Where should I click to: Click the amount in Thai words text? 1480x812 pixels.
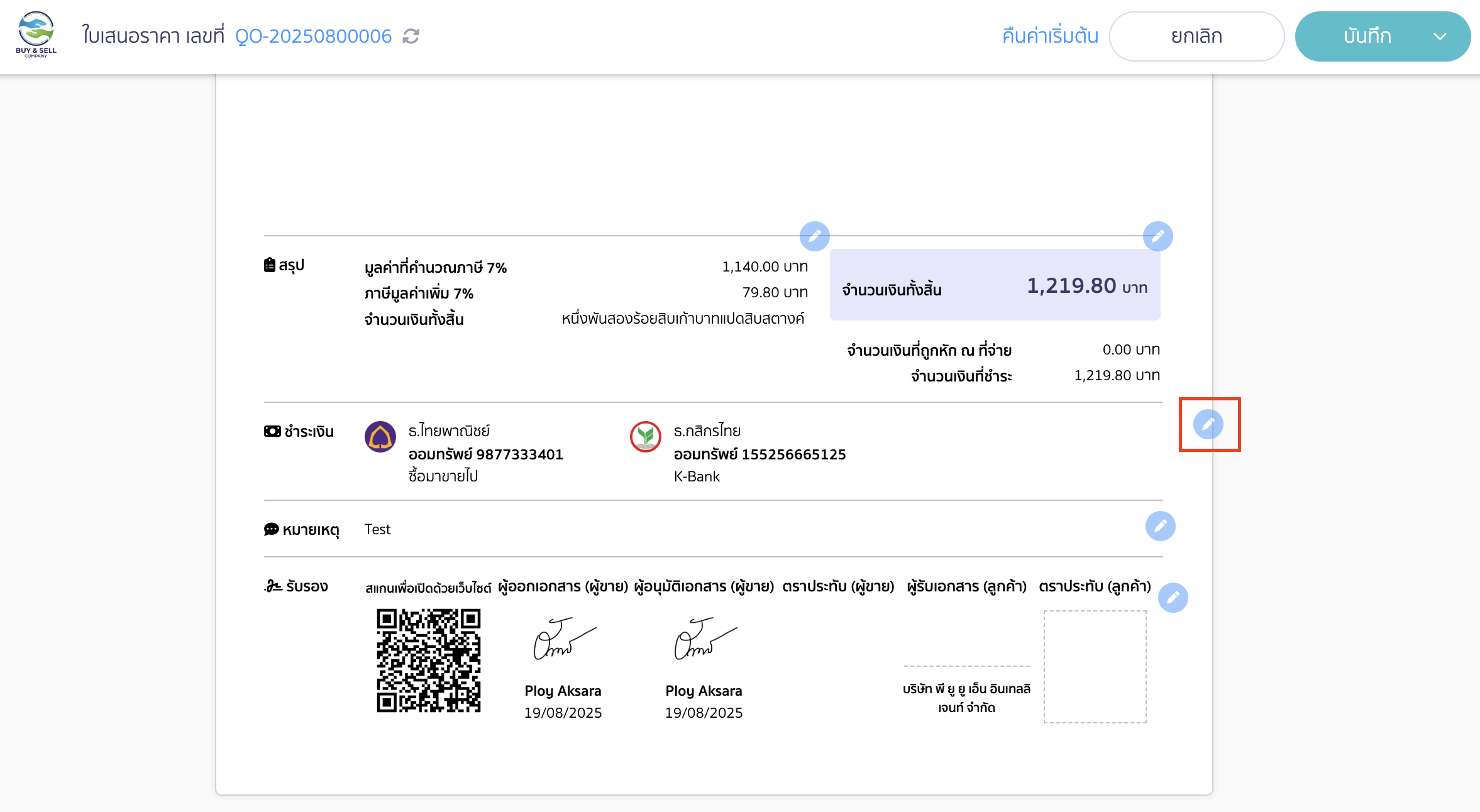coord(683,319)
